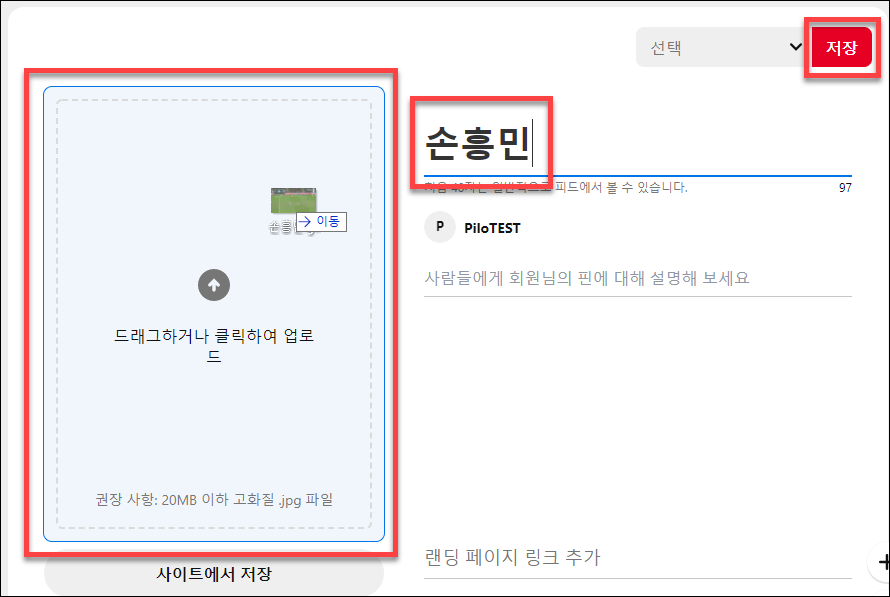Click the dragged soccer image thumbnail

pos(293,200)
